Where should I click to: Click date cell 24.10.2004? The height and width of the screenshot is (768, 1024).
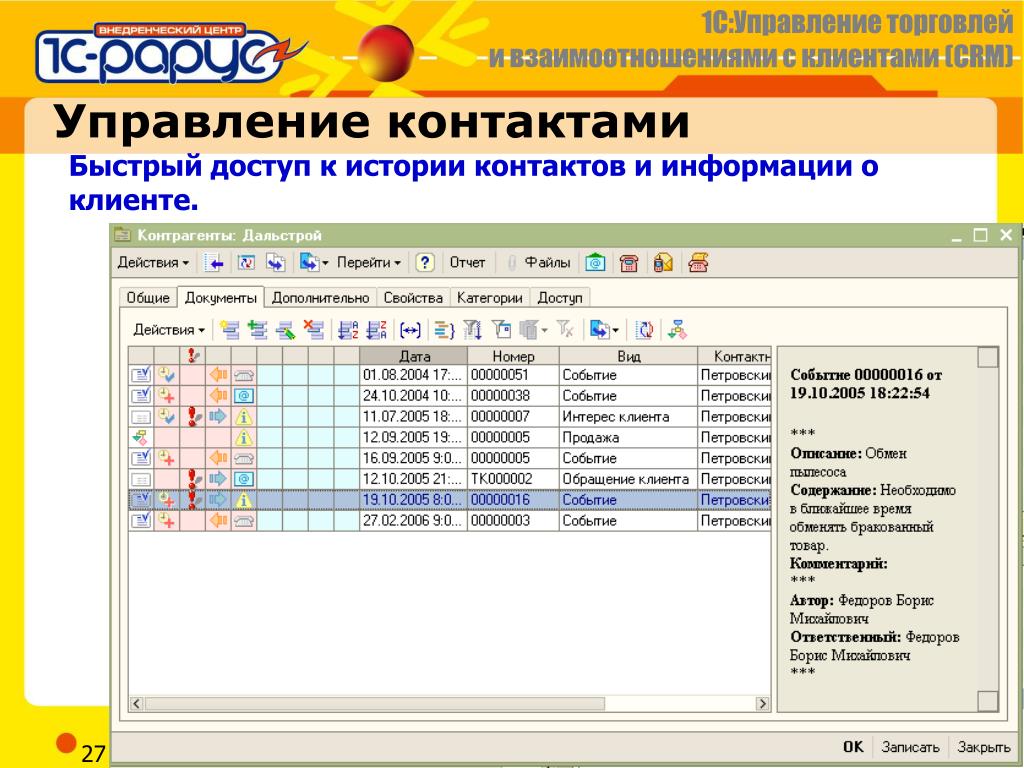pos(413,396)
